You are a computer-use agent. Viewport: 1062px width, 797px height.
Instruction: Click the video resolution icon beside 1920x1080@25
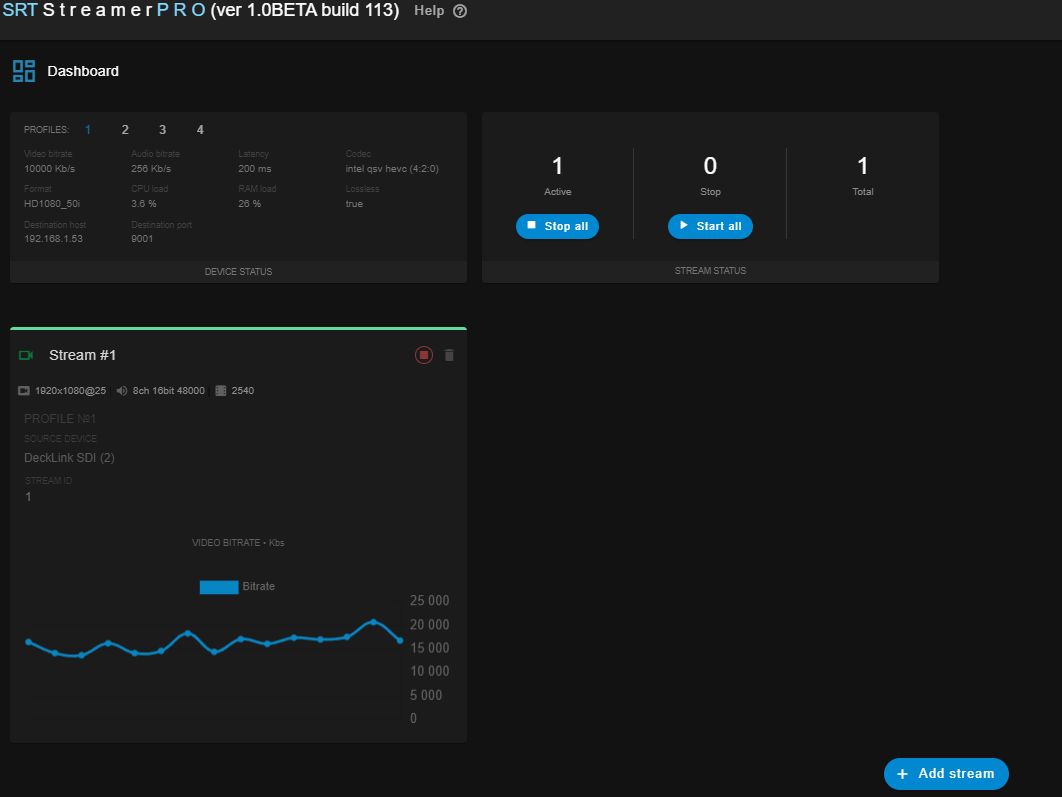[24, 391]
